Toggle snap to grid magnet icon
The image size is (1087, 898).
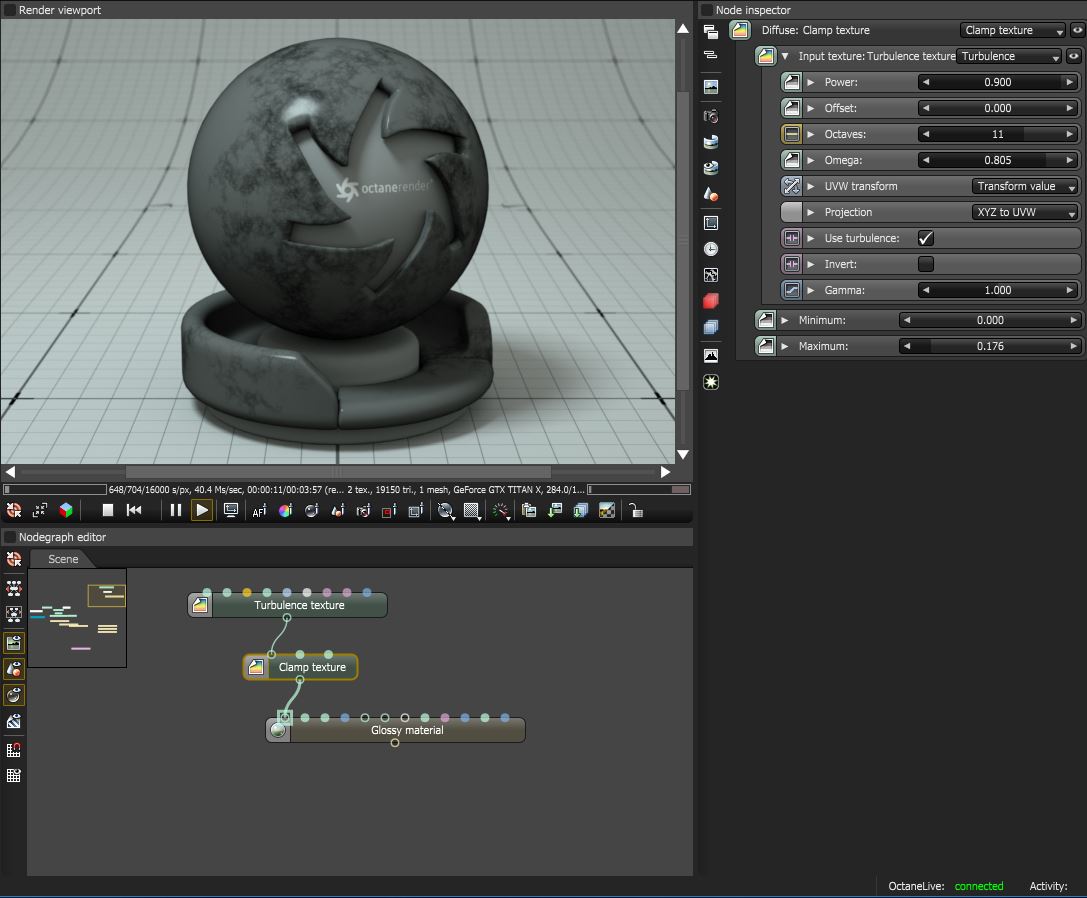coord(14,749)
